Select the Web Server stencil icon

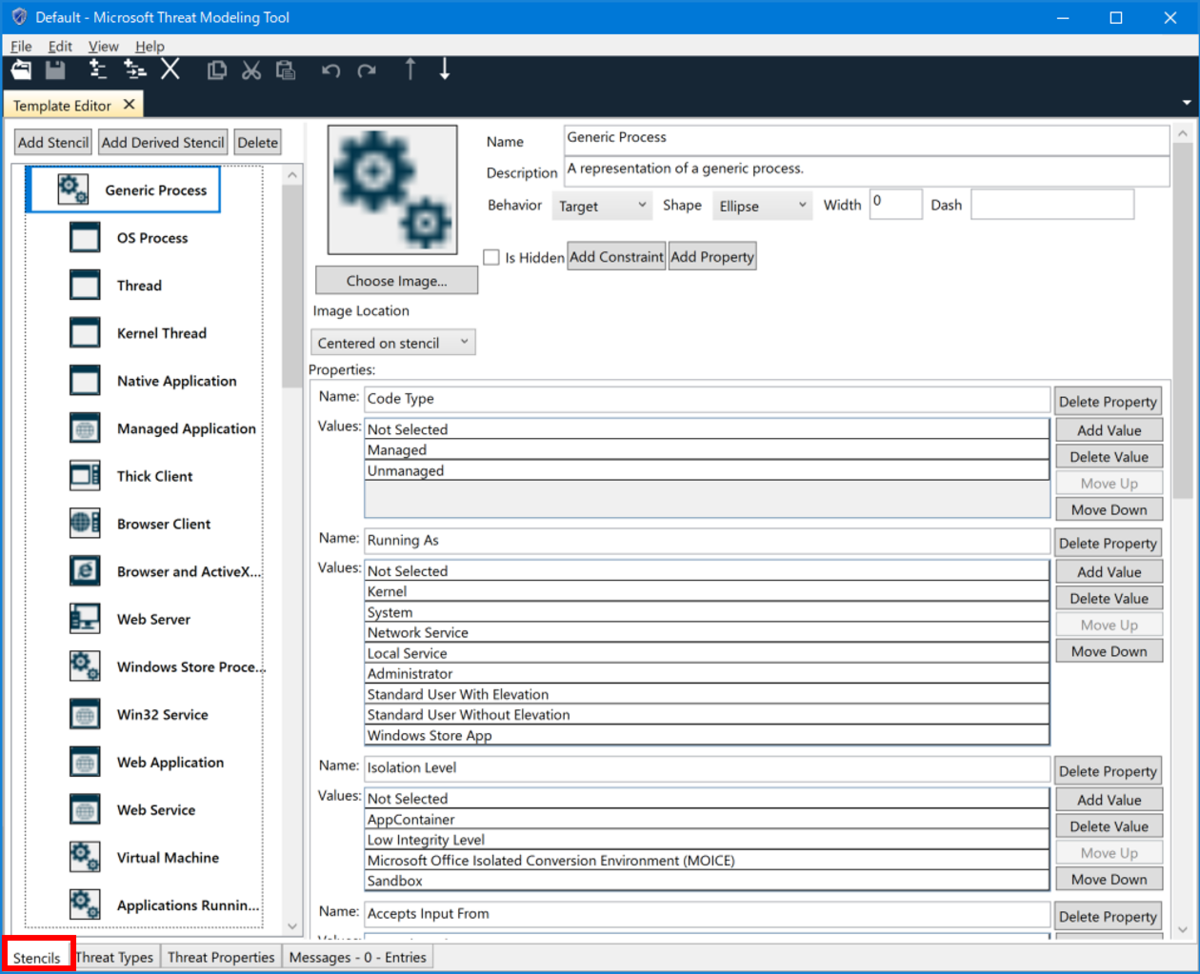85,619
